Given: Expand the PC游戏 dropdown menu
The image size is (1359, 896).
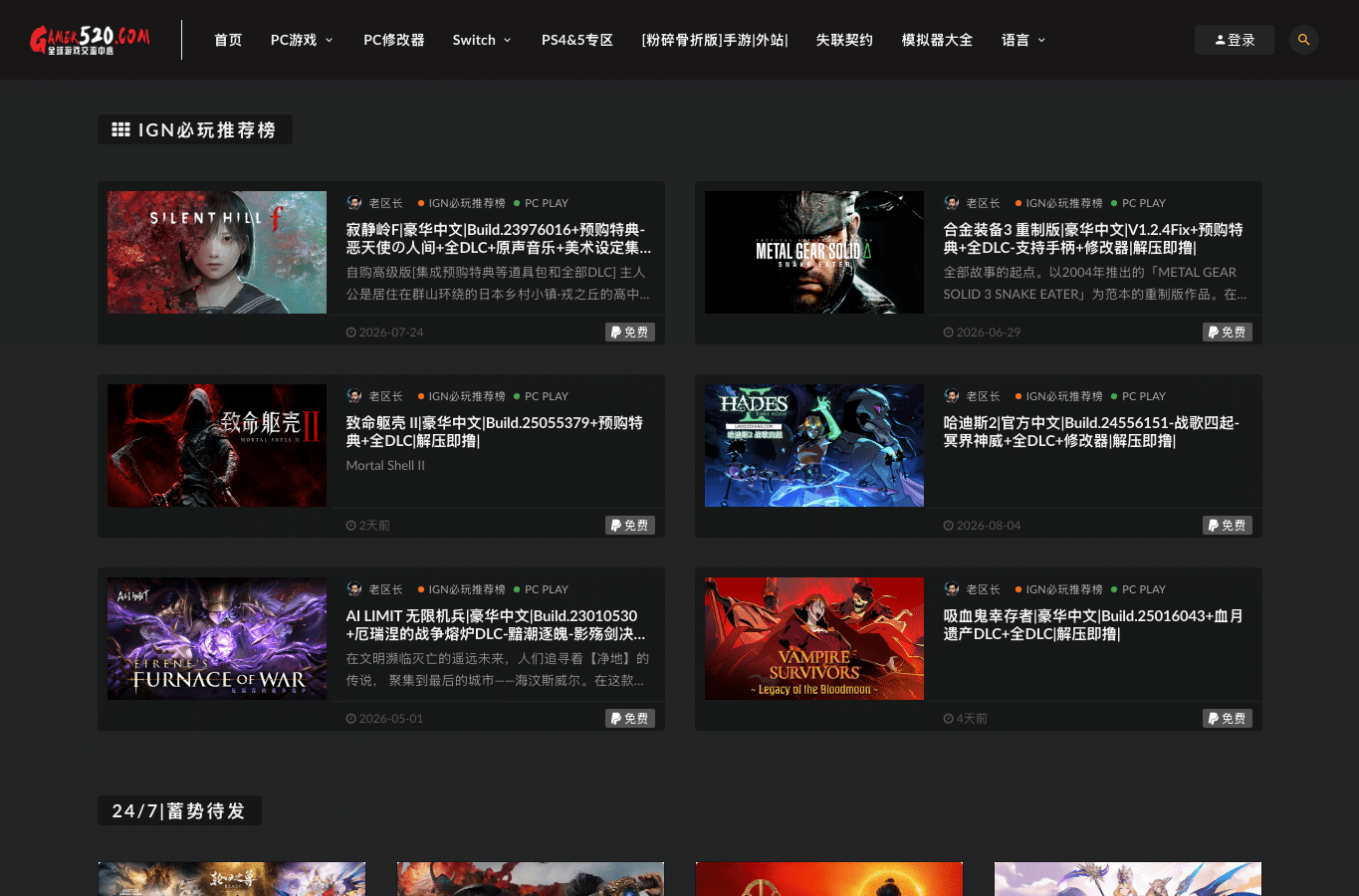Looking at the screenshot, I should pyautogui.click(x=302, y=40).
